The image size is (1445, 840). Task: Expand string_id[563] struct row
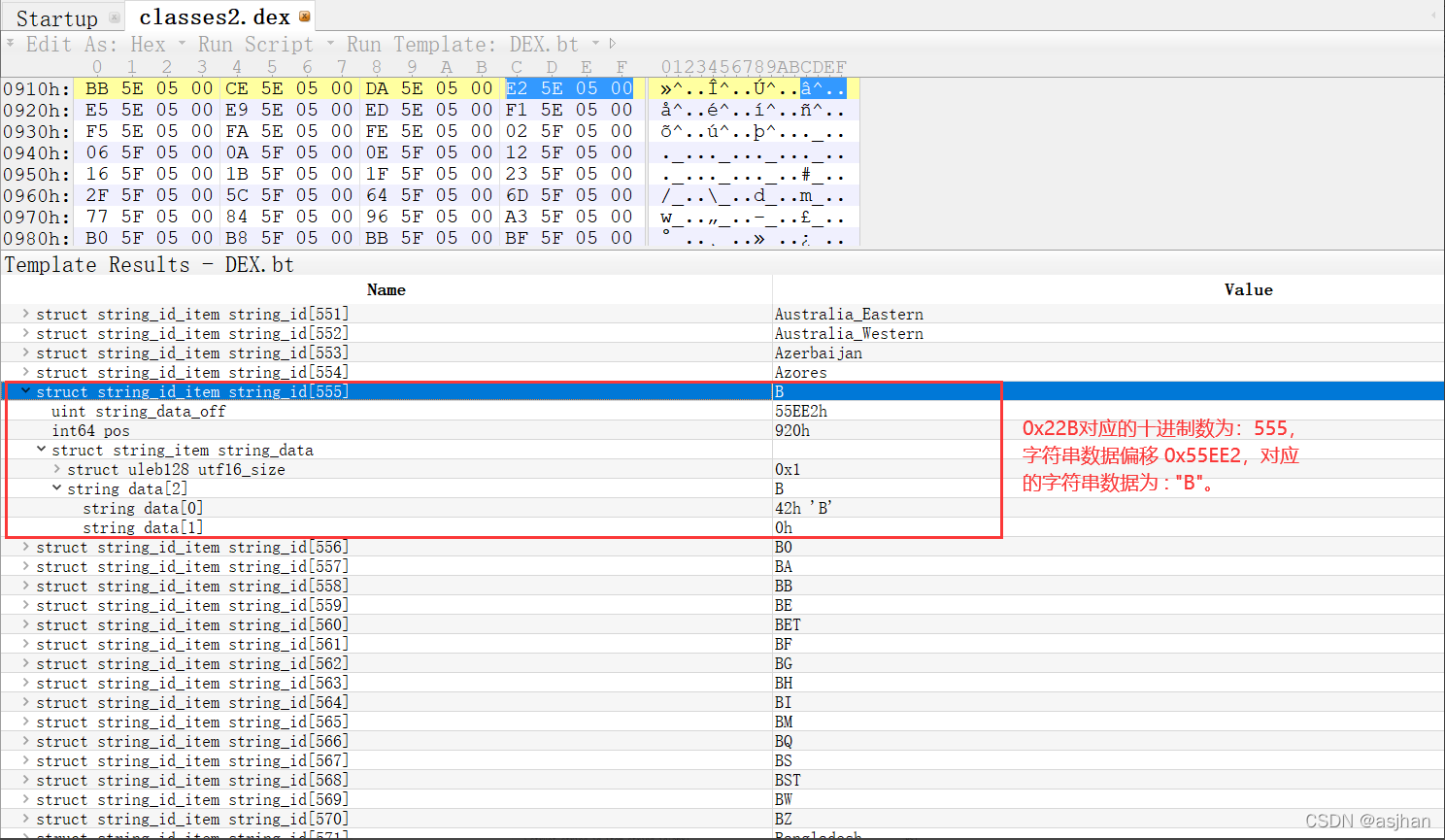tap(25, 683)
